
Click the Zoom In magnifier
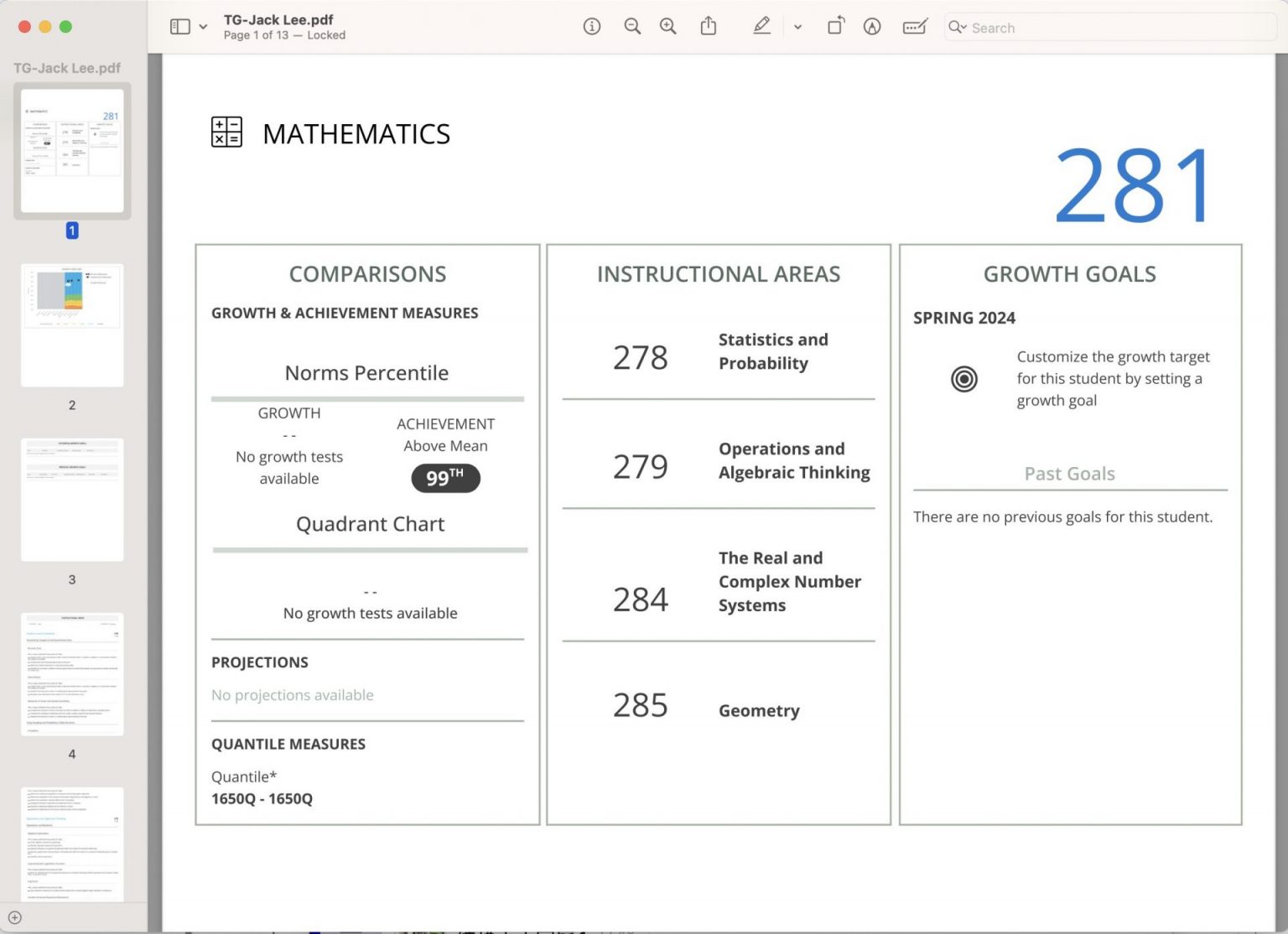pos(668,27)
